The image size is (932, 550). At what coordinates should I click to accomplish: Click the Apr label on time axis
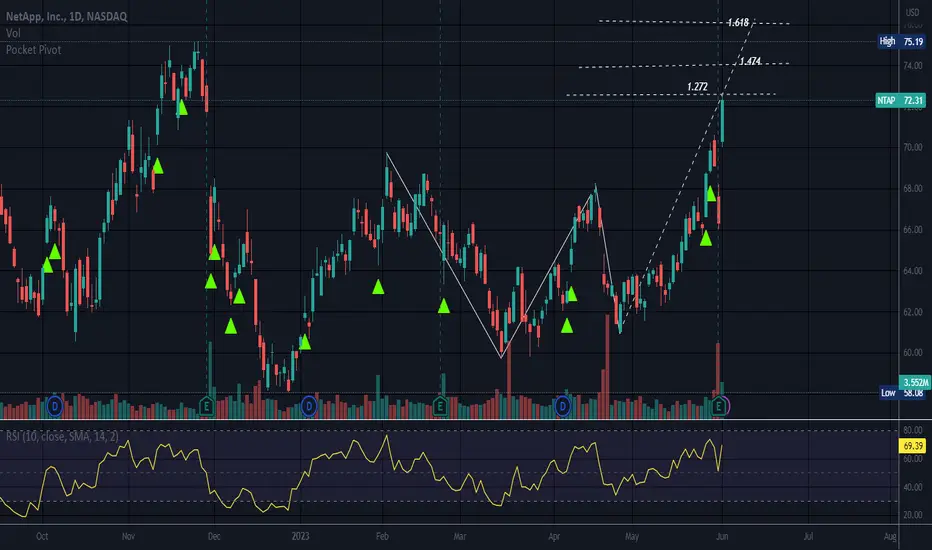pos(554,536)
